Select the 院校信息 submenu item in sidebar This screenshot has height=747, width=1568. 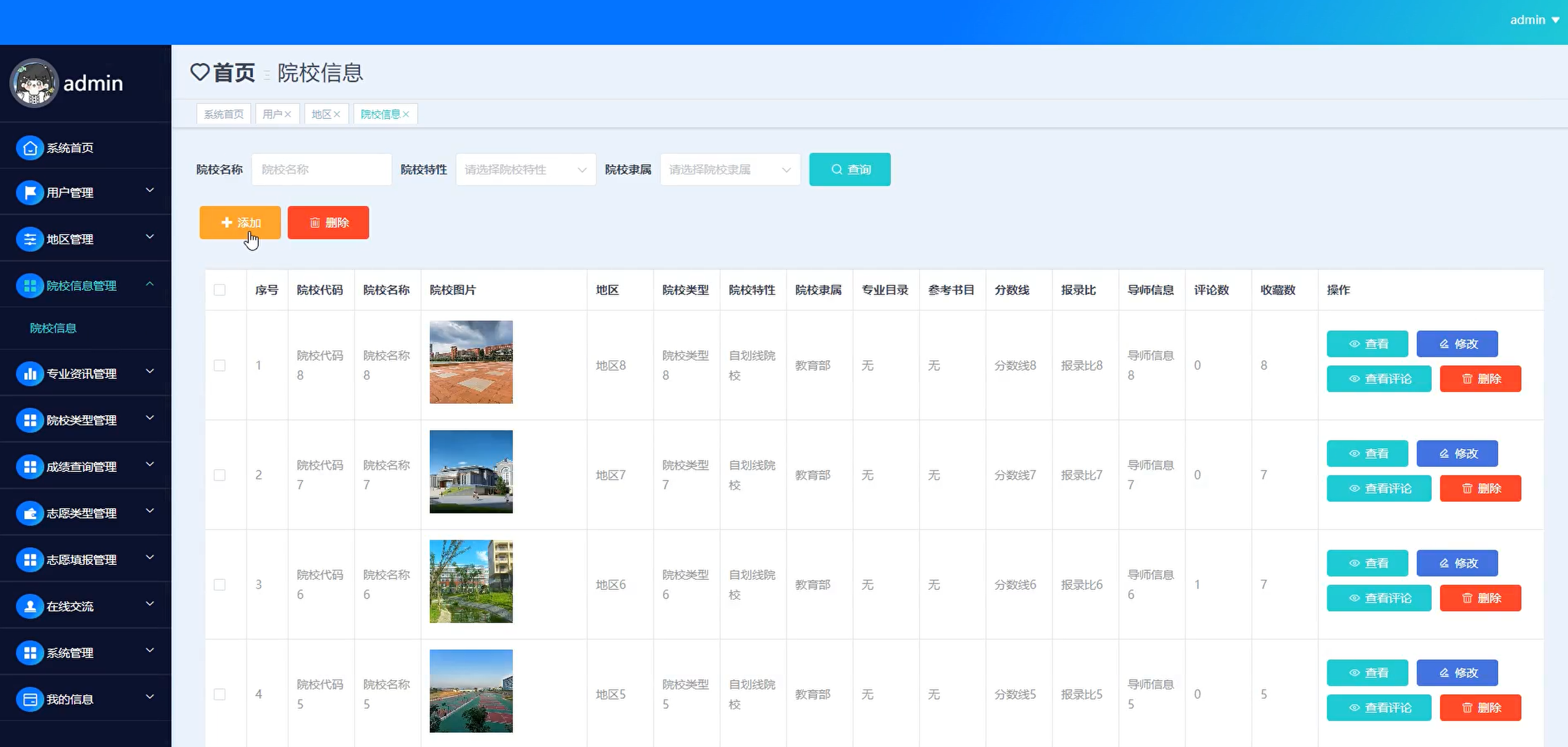pyautogui.click(x=54, y=328)
